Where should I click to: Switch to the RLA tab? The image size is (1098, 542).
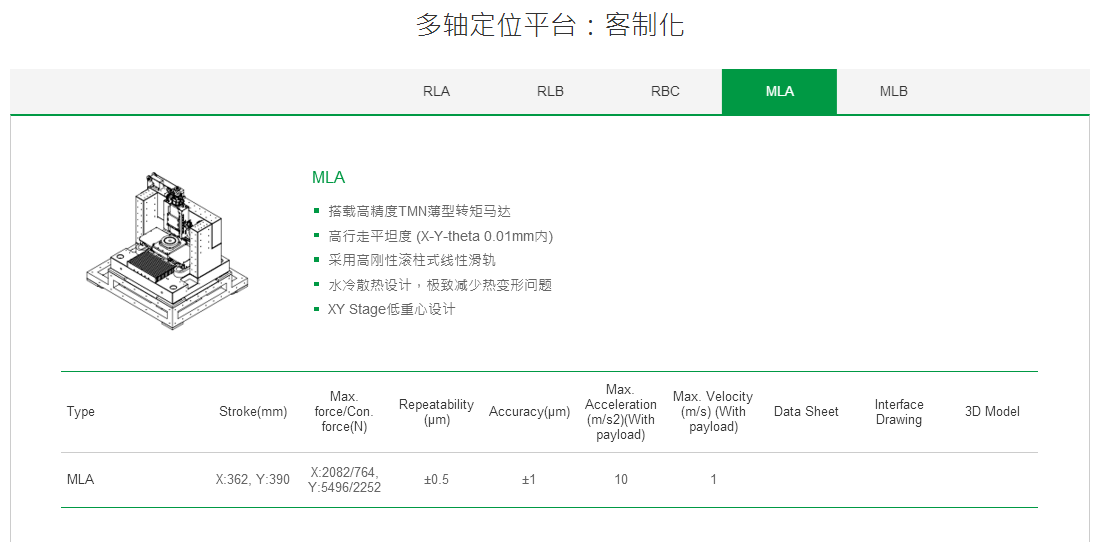(436, 91)
